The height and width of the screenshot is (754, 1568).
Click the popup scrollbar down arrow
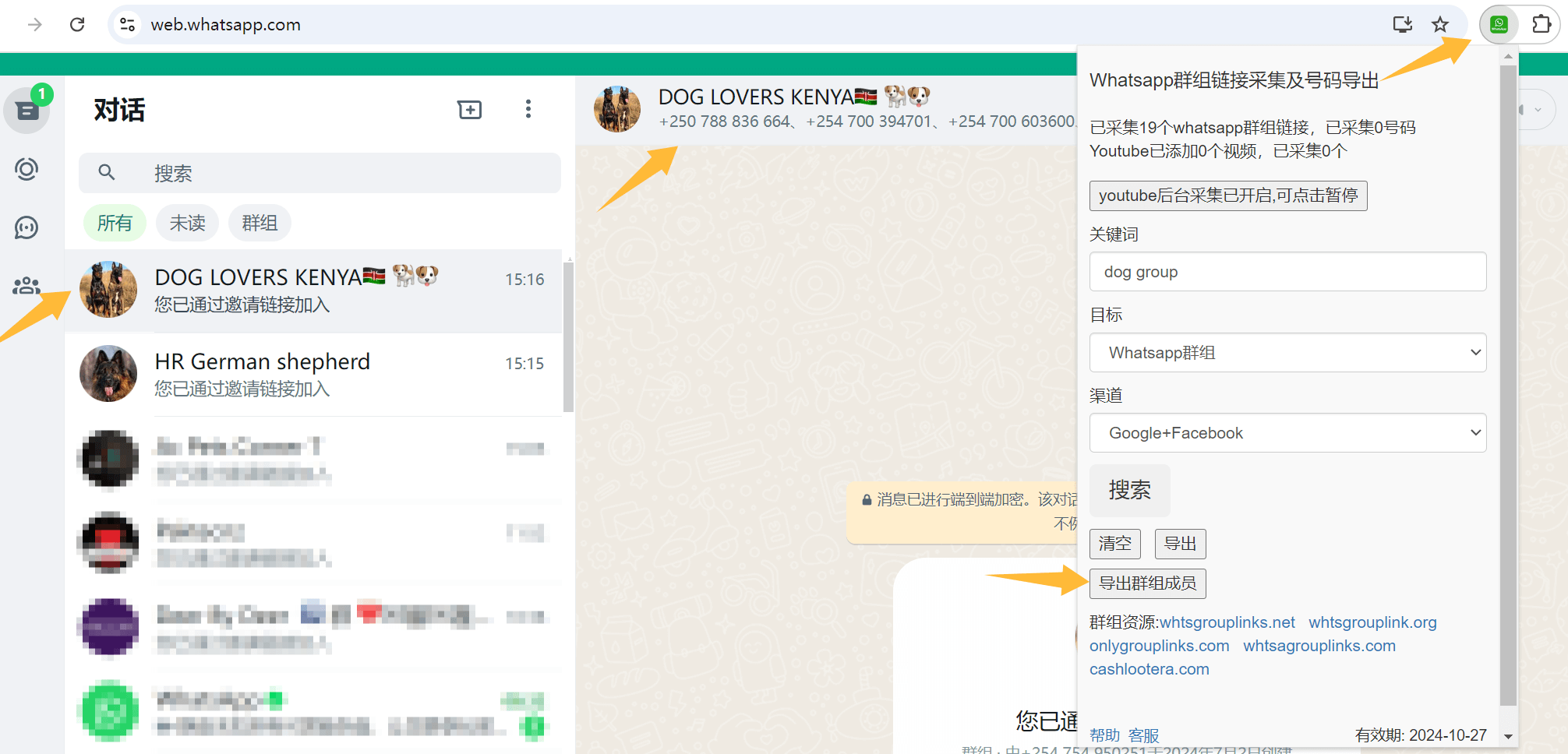pyautogui.click(x=1508, y=736)
